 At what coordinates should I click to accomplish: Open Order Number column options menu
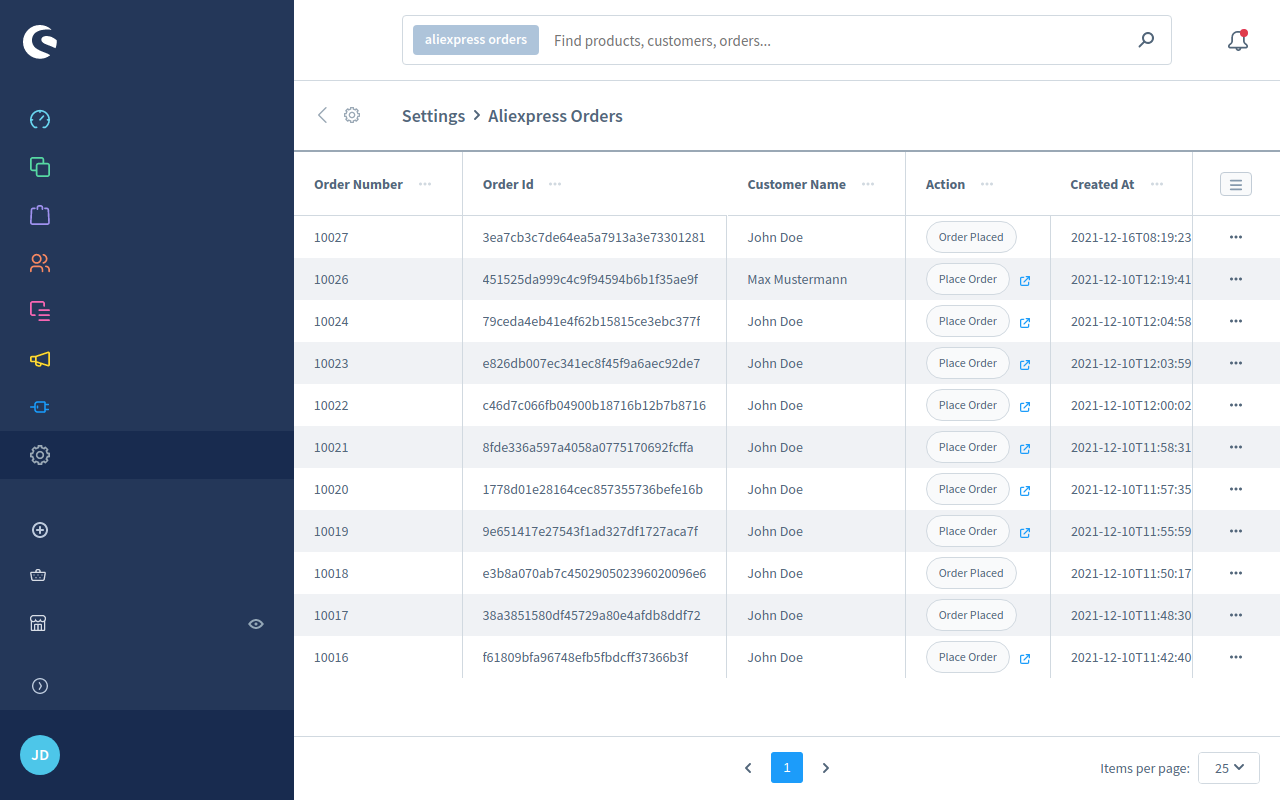[x=425, y=184]
